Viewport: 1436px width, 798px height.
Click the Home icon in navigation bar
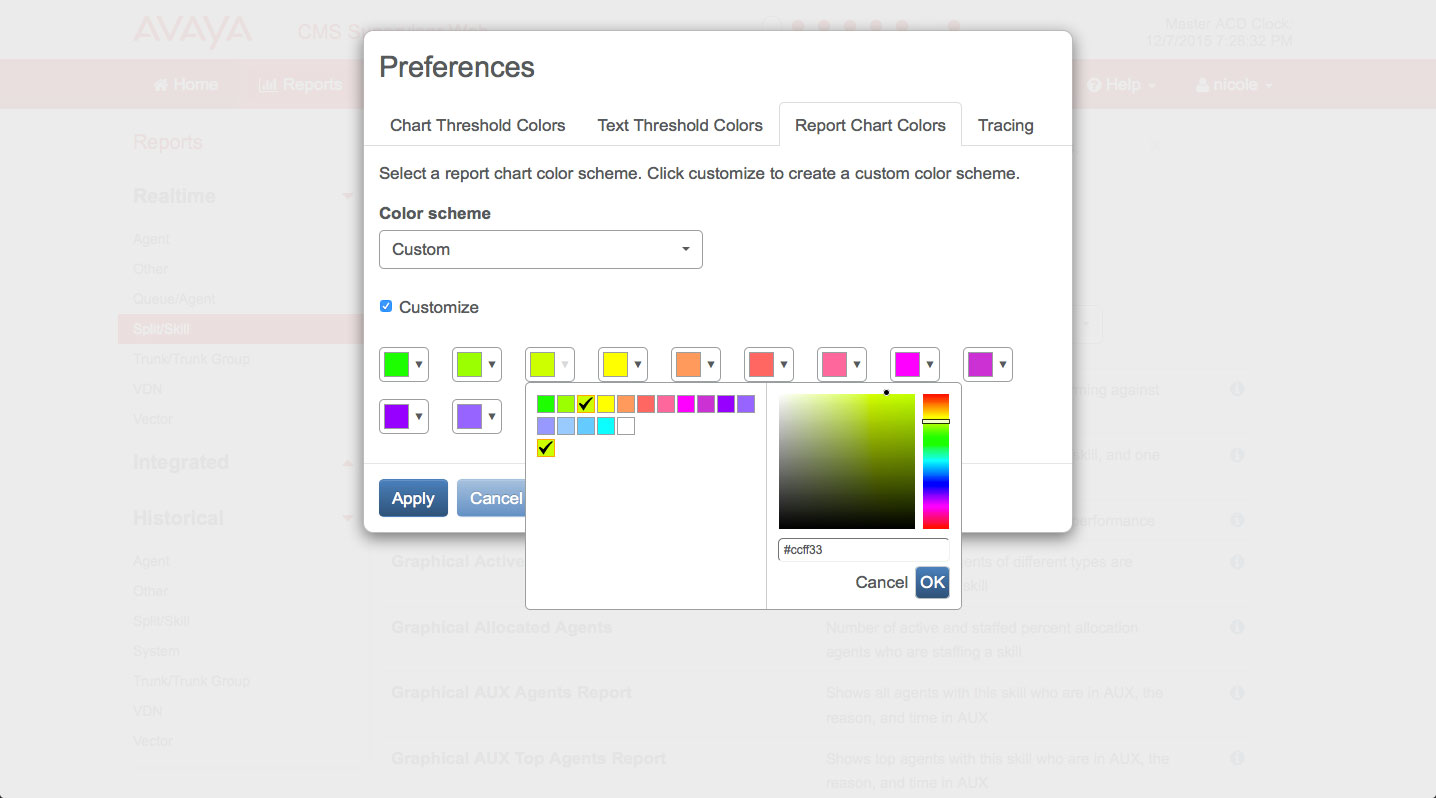coord(160,85)
